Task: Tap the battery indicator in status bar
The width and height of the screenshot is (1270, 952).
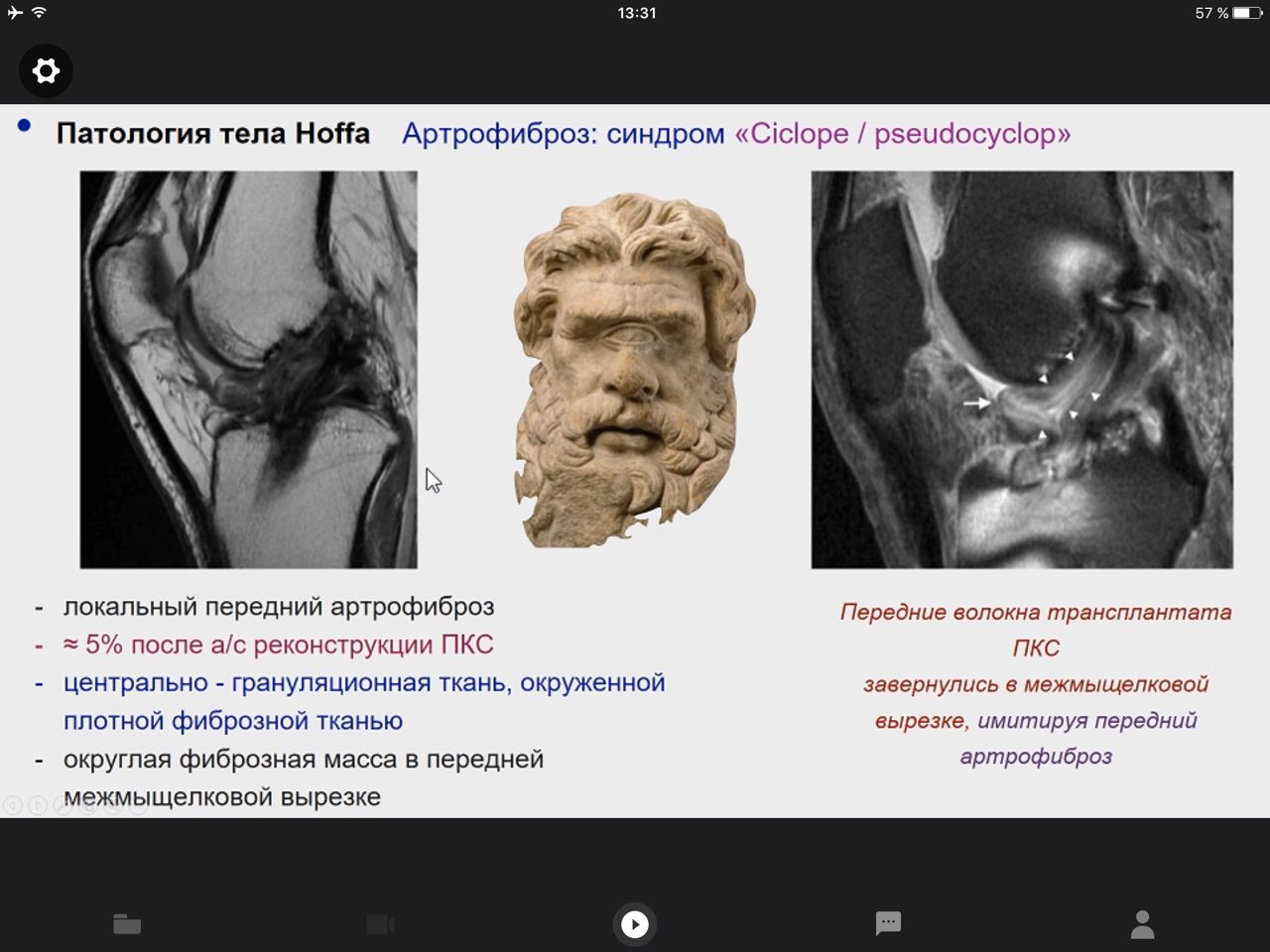Action: pos(1247,13)
